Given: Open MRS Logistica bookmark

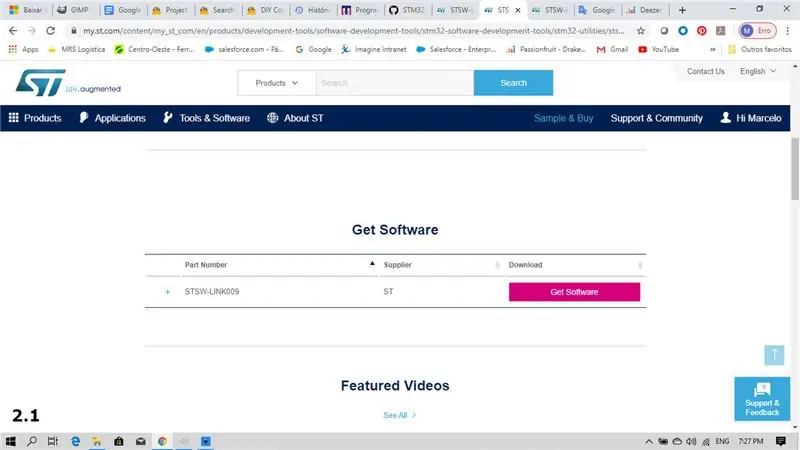Looking at the screenshot, I should click(76, 49).
